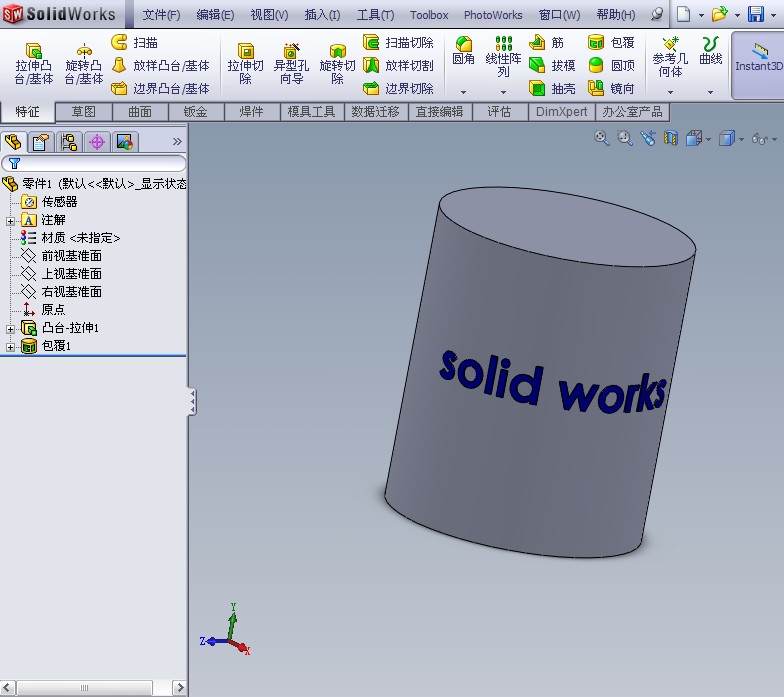Expand the 注解 annotations tree node
Viewport: 784px width, 697px height.
pyautogui.click(x=10, y=221)
